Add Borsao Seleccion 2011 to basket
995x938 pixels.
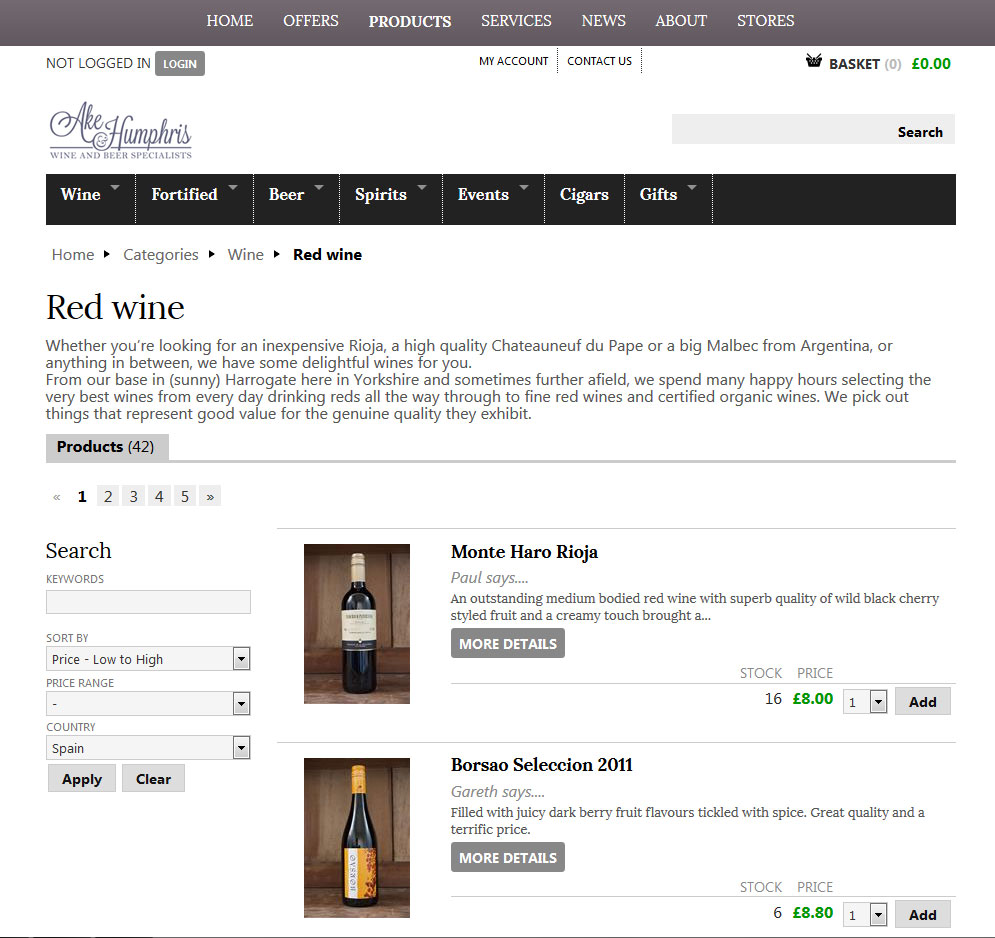click(x=923, y=915)
